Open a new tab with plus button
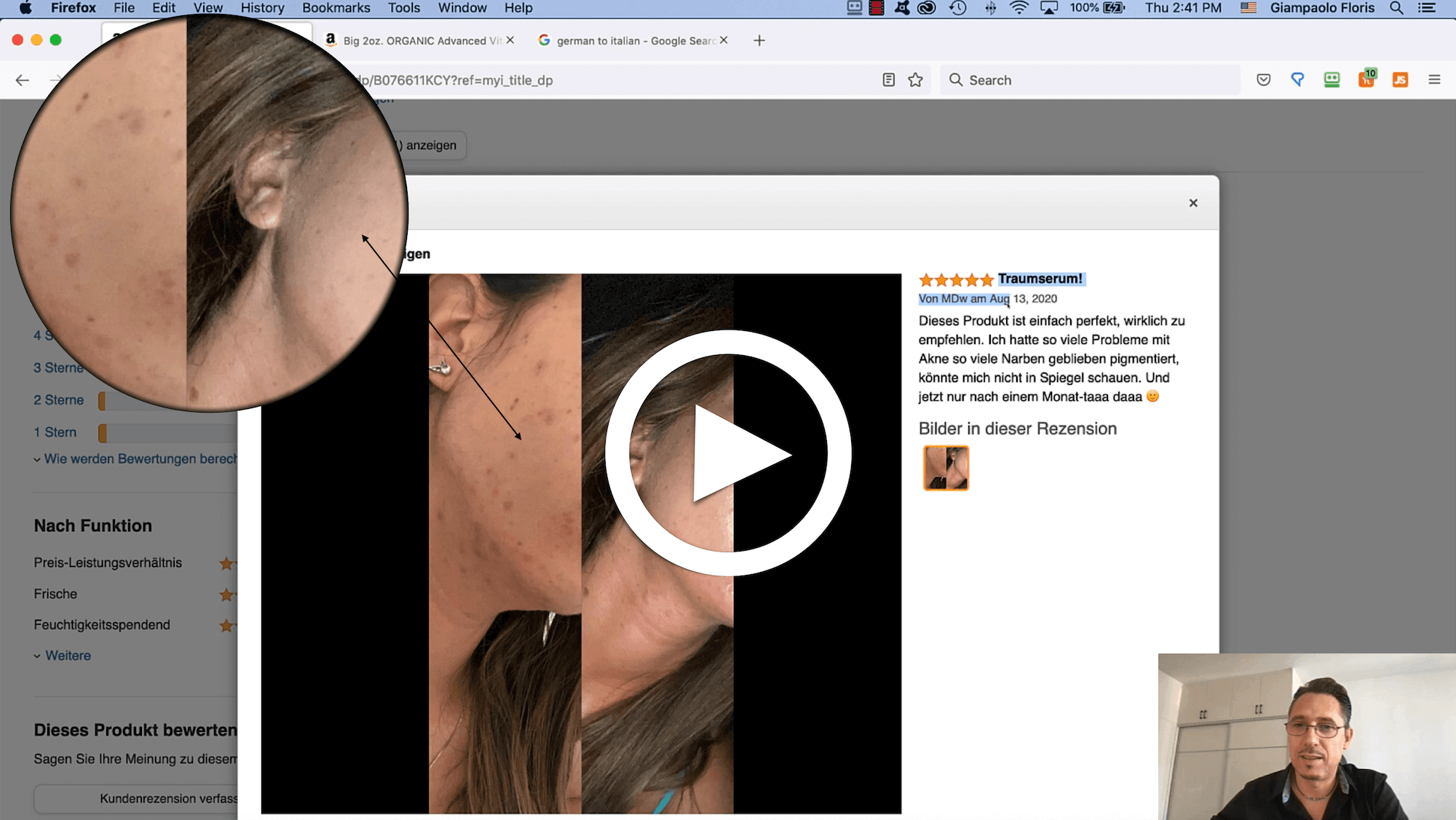The width and height of the screenshot is (1456, 820). (759, 41)
